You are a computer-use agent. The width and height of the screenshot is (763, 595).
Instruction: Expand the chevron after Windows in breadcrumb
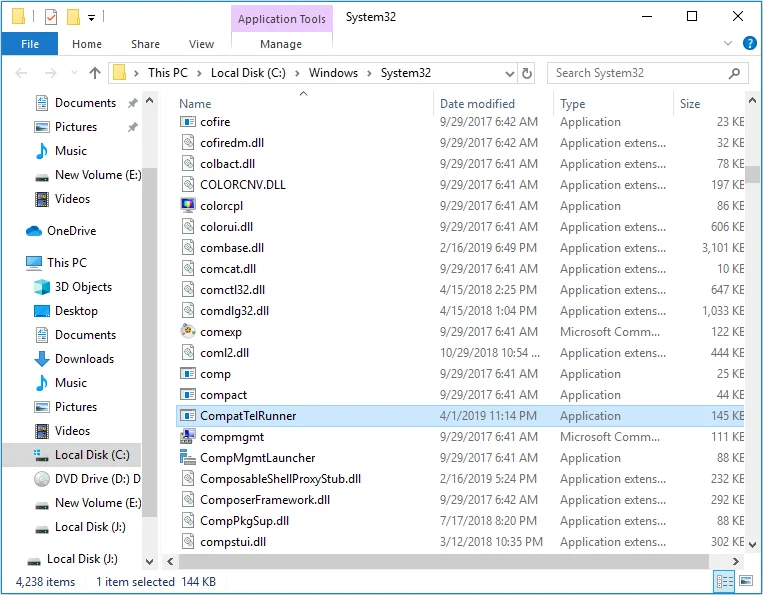[369, 73]
